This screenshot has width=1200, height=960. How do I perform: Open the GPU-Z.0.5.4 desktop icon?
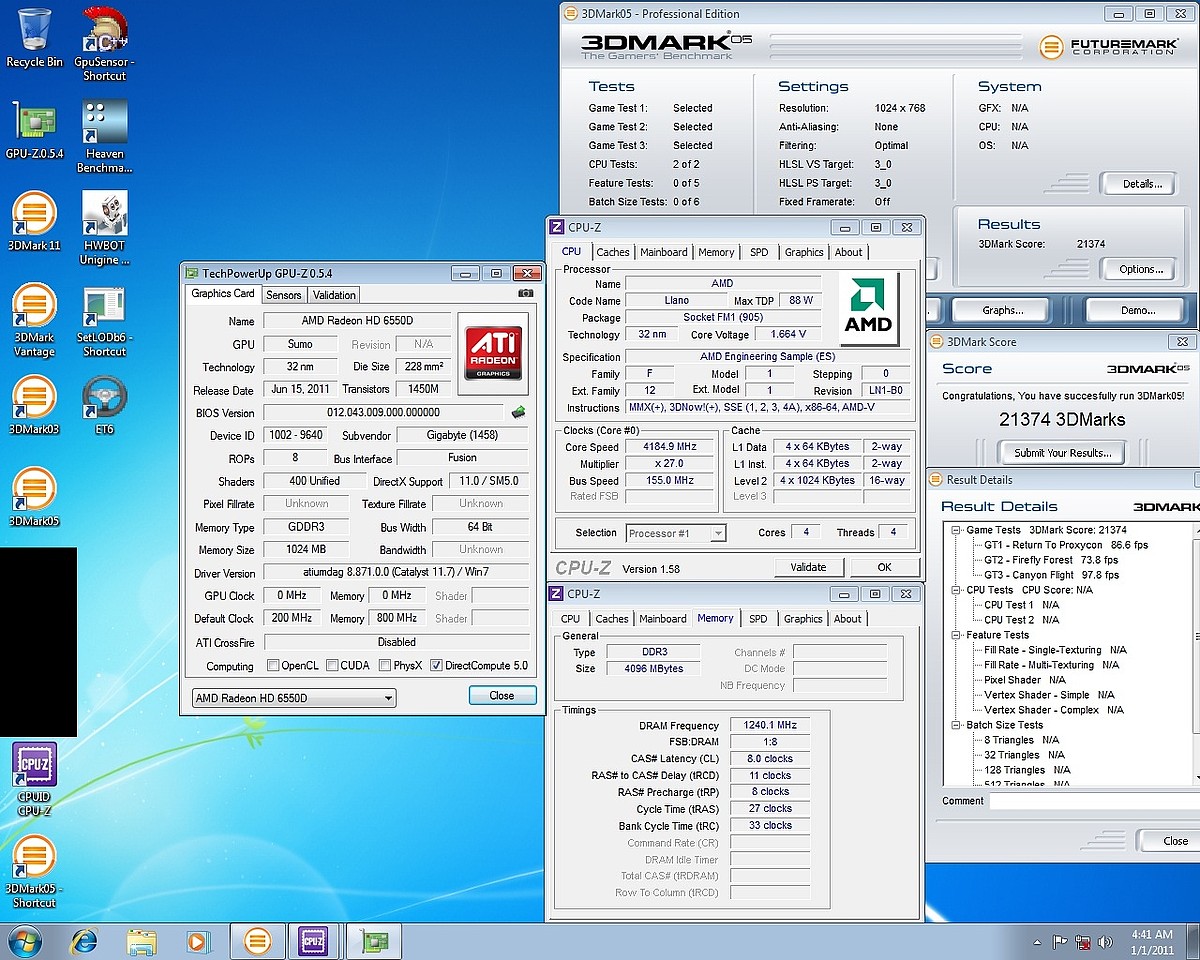(34, 130)
